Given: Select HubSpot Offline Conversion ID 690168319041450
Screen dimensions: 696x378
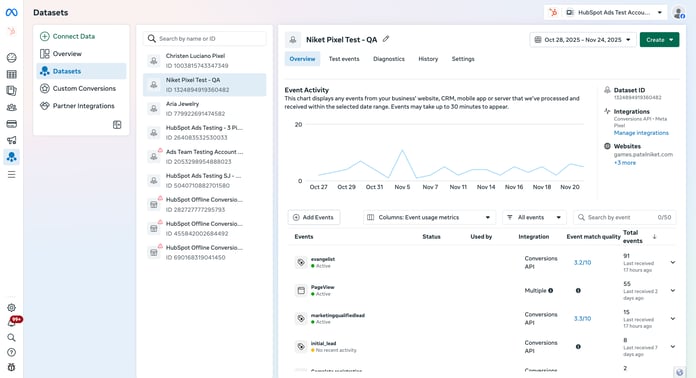Looking at the screenshot, I should tap(205, 252).
